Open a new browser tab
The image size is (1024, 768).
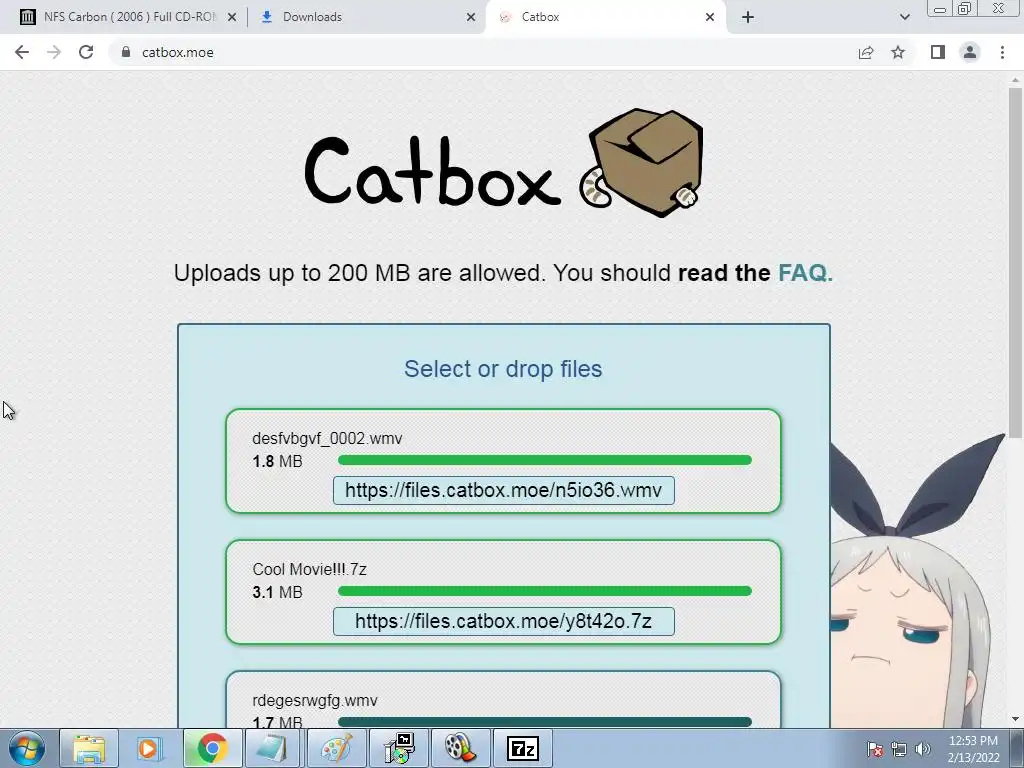[748, 17]
